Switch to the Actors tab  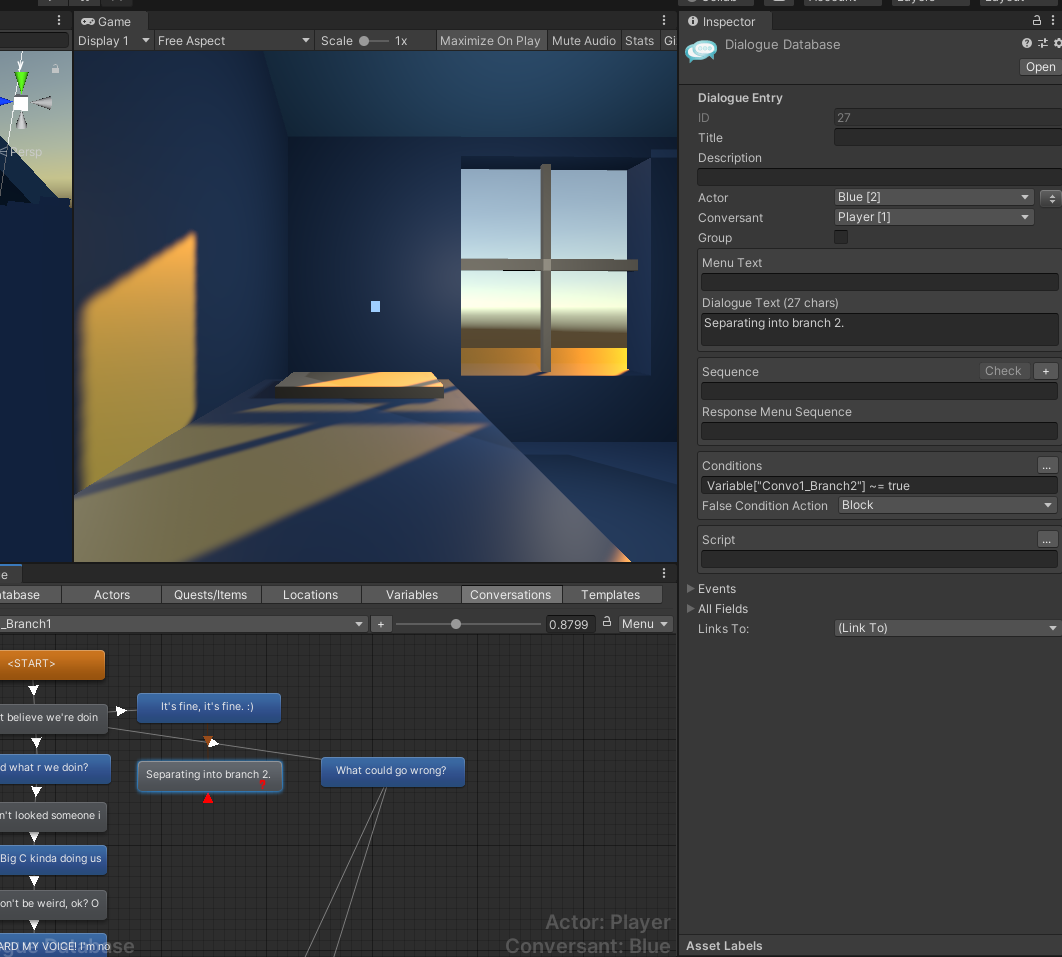(112, 595)
